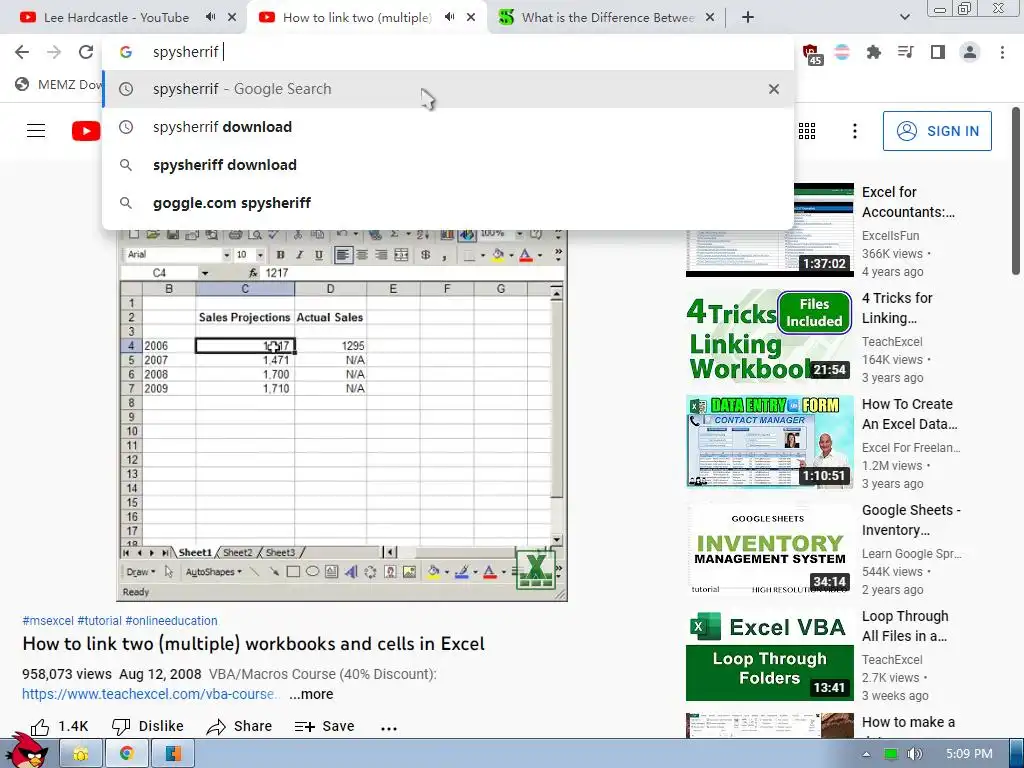Expand the description with '...more'
This screenshot has width=1024, height=768.
[x=312, y=694]
